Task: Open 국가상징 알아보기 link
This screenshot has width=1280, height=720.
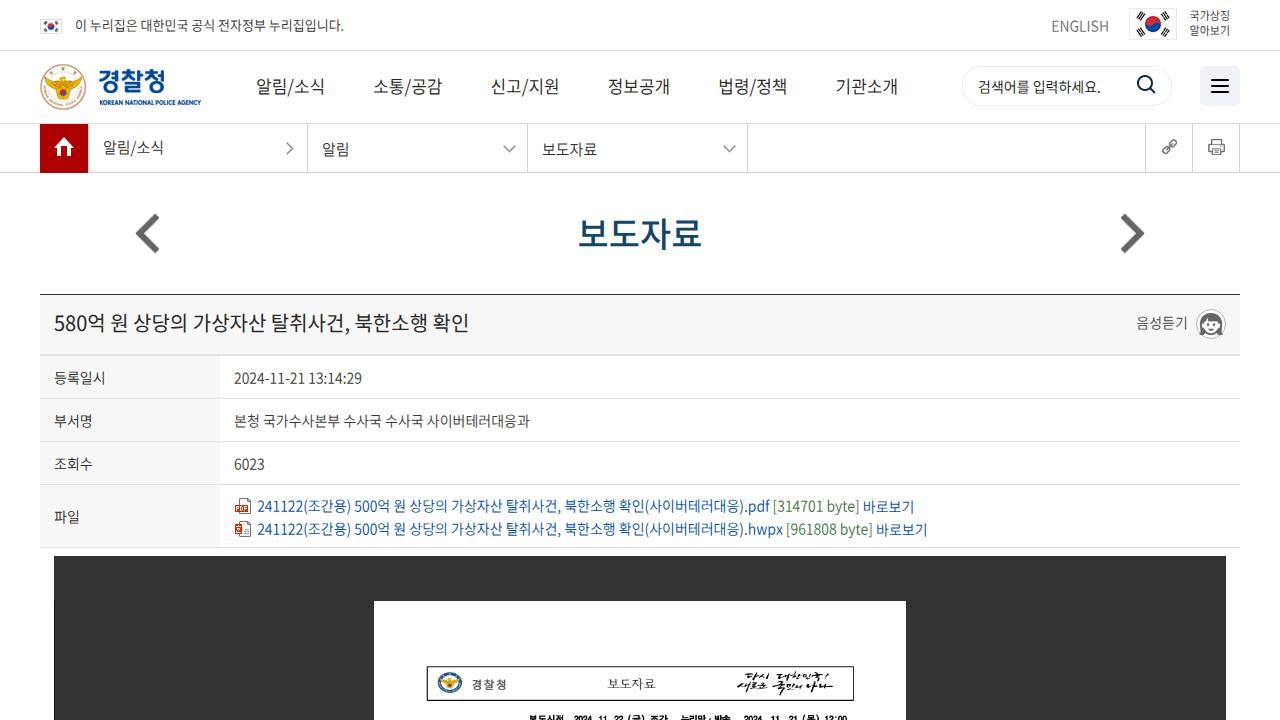Action: (1209, 23)
